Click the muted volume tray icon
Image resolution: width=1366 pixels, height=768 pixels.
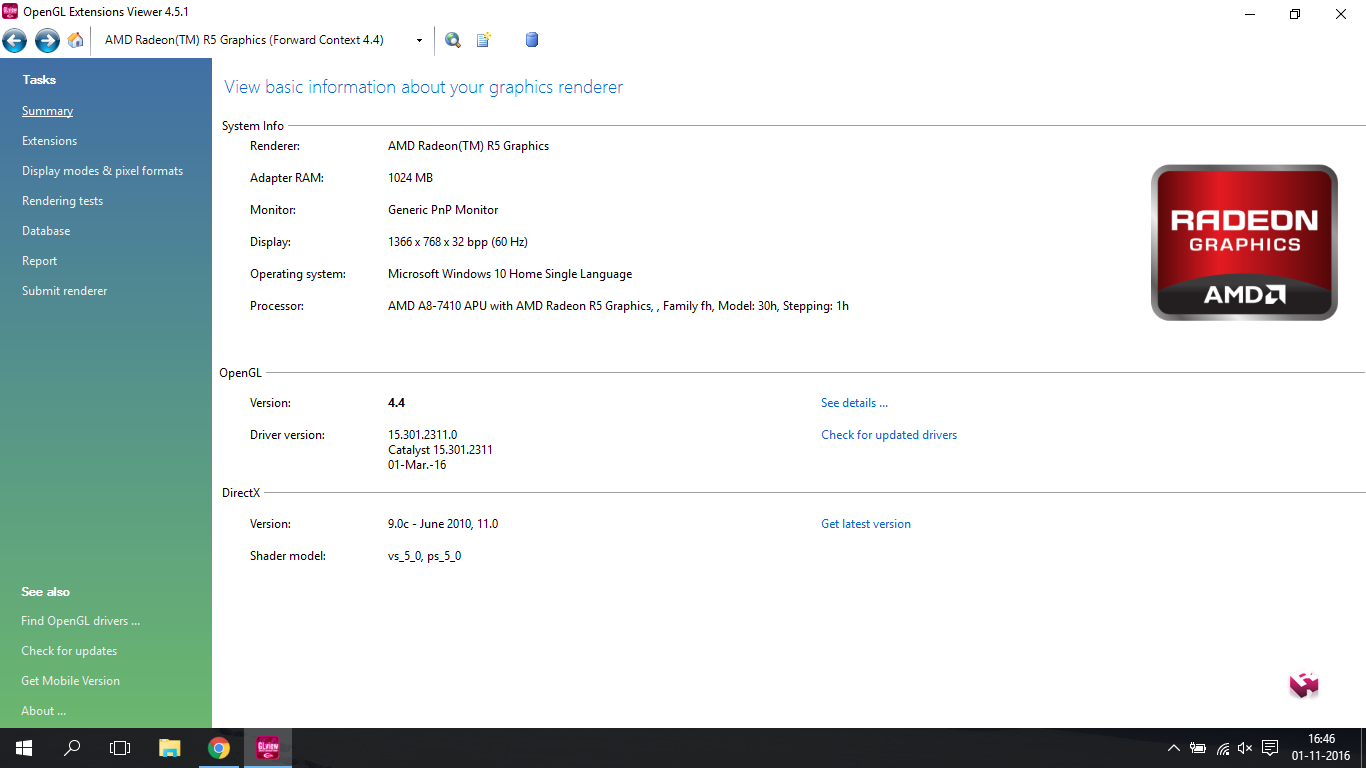1245,748
